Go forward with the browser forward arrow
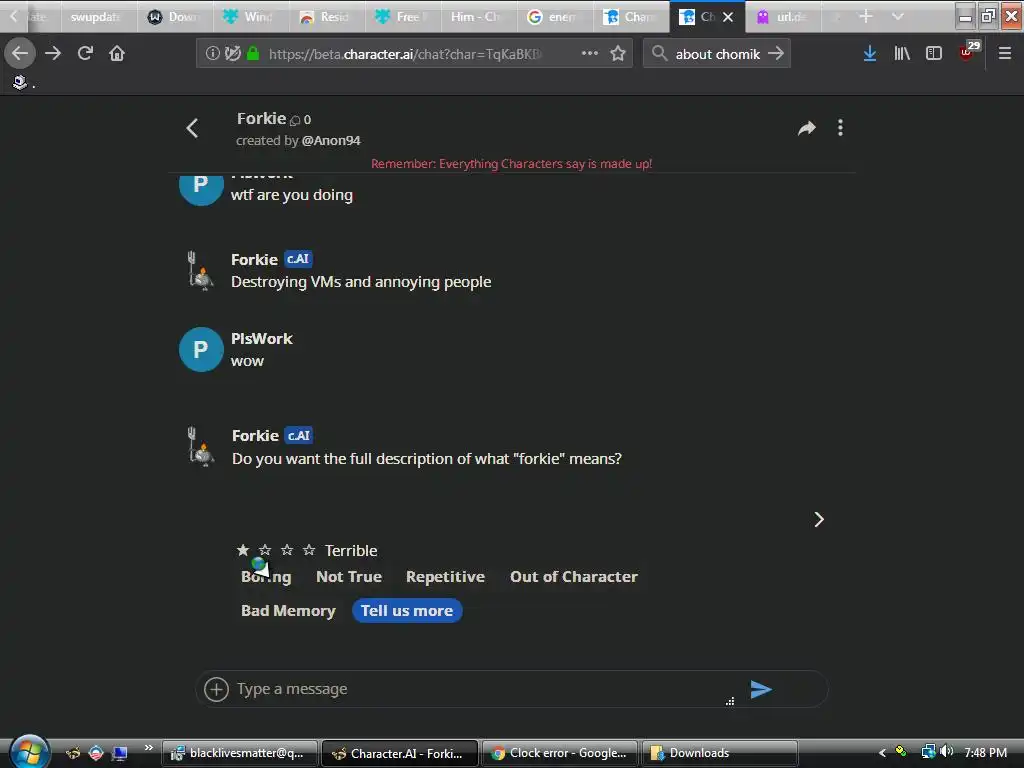The image size is (1024, 768). [x=53, y=54]
